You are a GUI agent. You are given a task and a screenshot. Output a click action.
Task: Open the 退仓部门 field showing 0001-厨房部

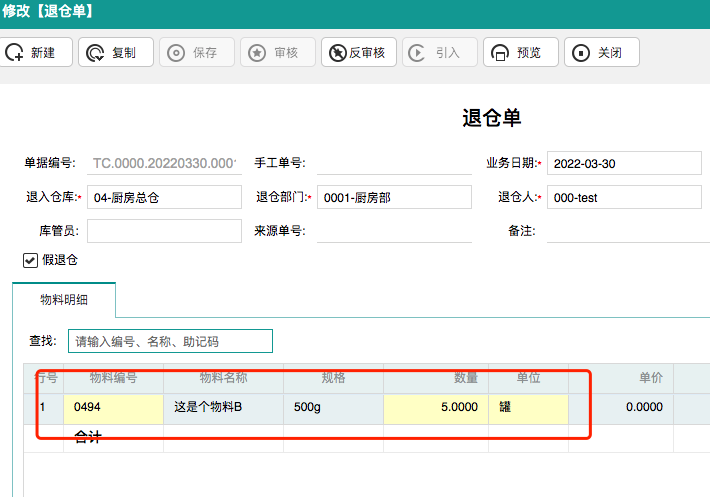click(x=393, y=197)
